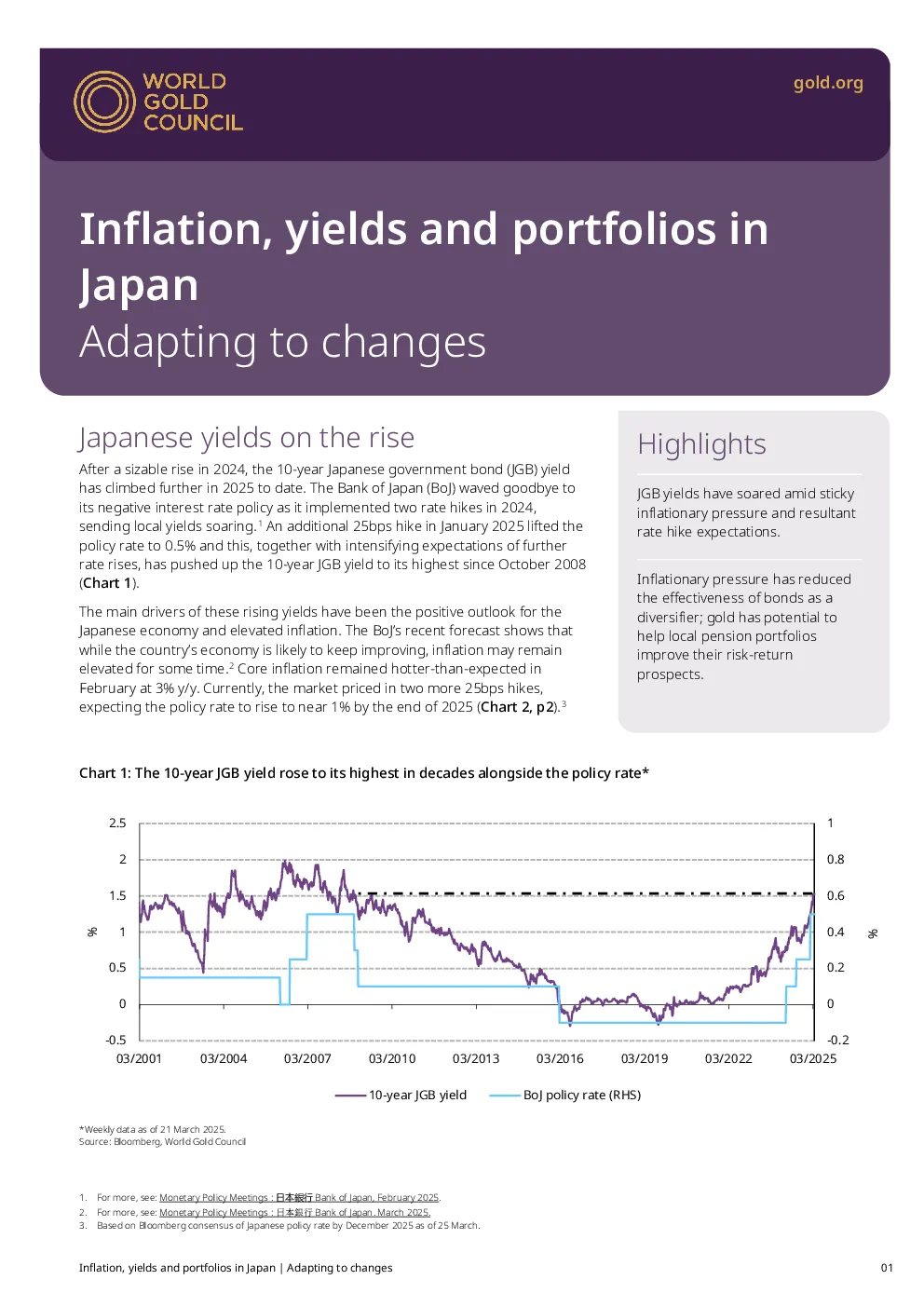Click the dashed black reference line on chart

pos(584,894)
